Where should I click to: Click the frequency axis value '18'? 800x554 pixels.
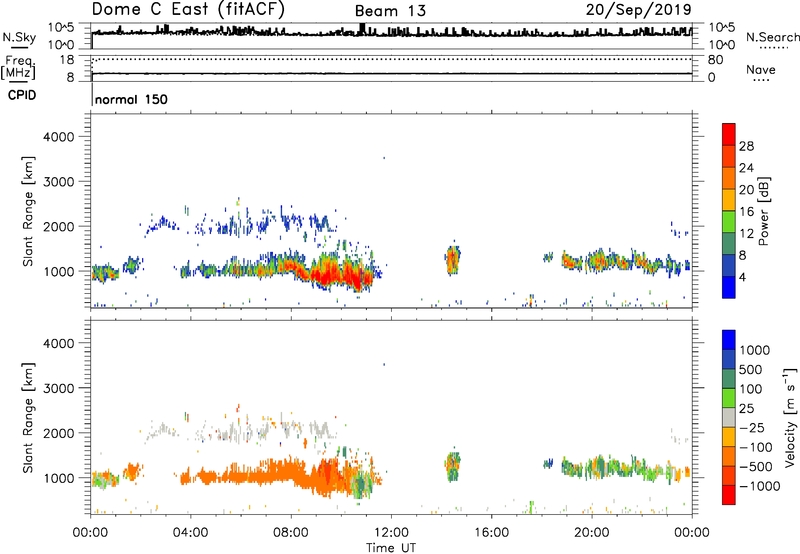click(x=67, y=60)
